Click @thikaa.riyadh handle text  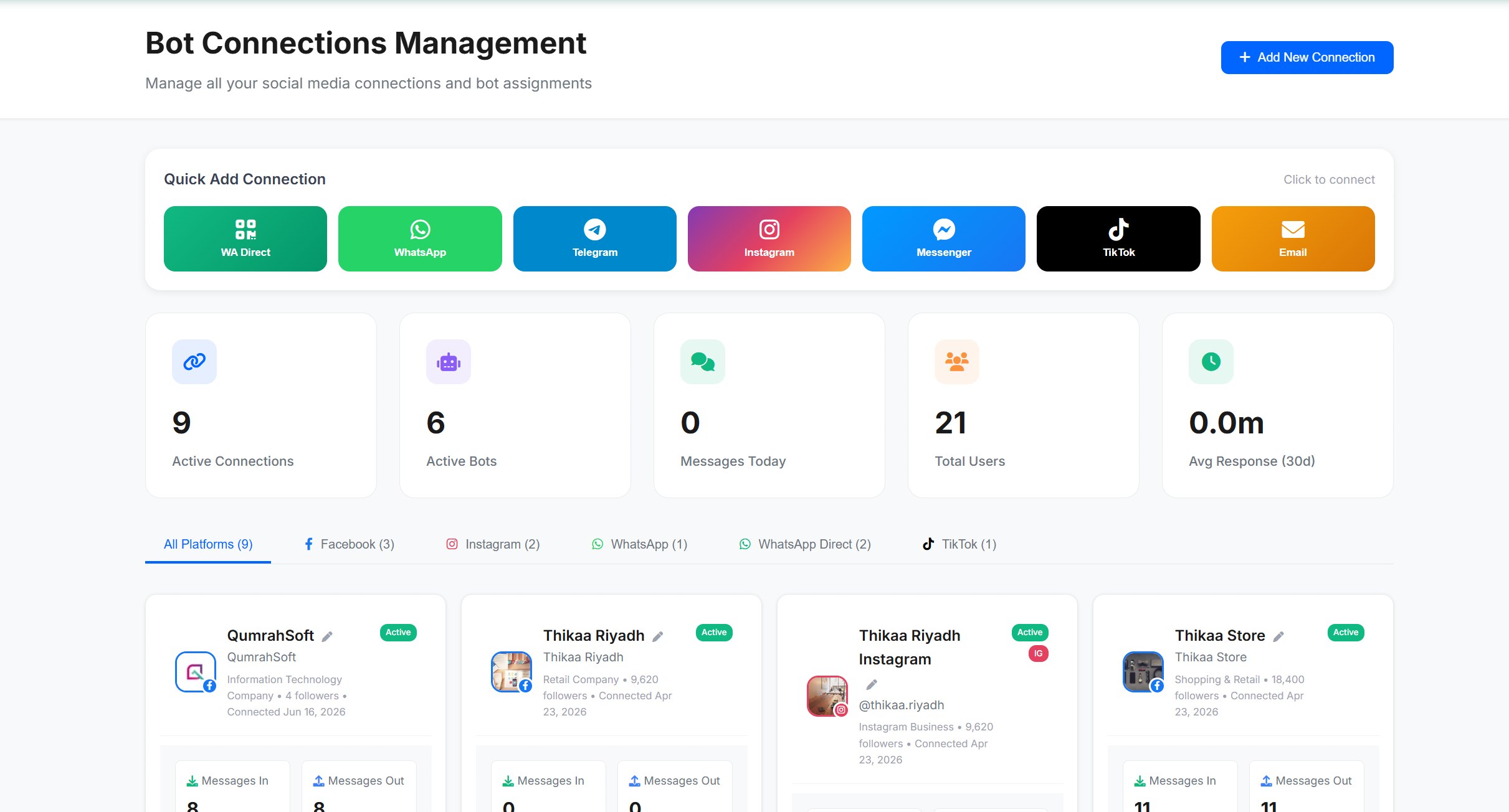coord(901,705)
